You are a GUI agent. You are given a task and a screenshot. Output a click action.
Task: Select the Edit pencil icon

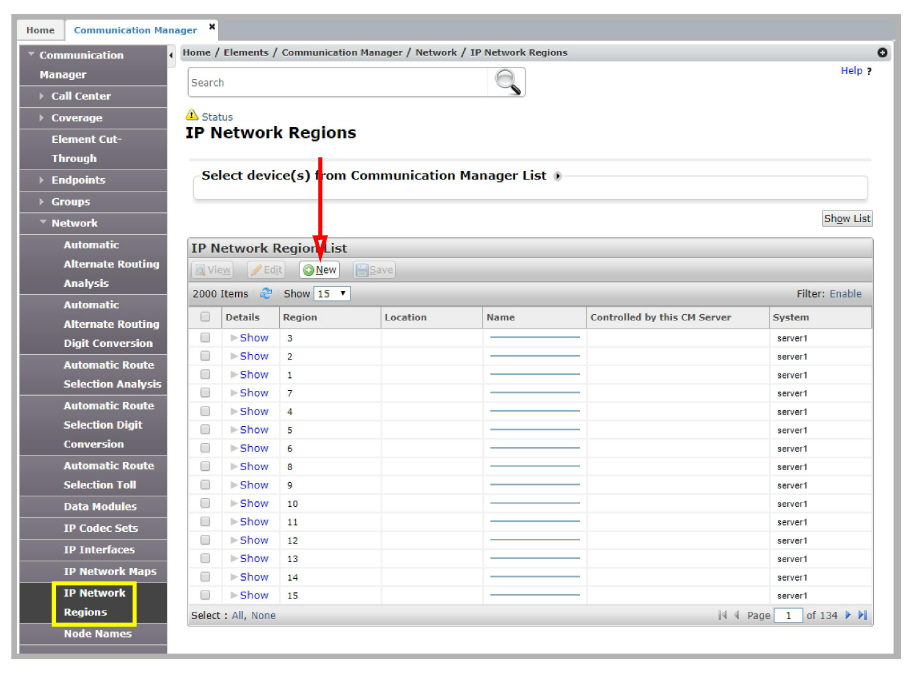click(x=258, y=270)
